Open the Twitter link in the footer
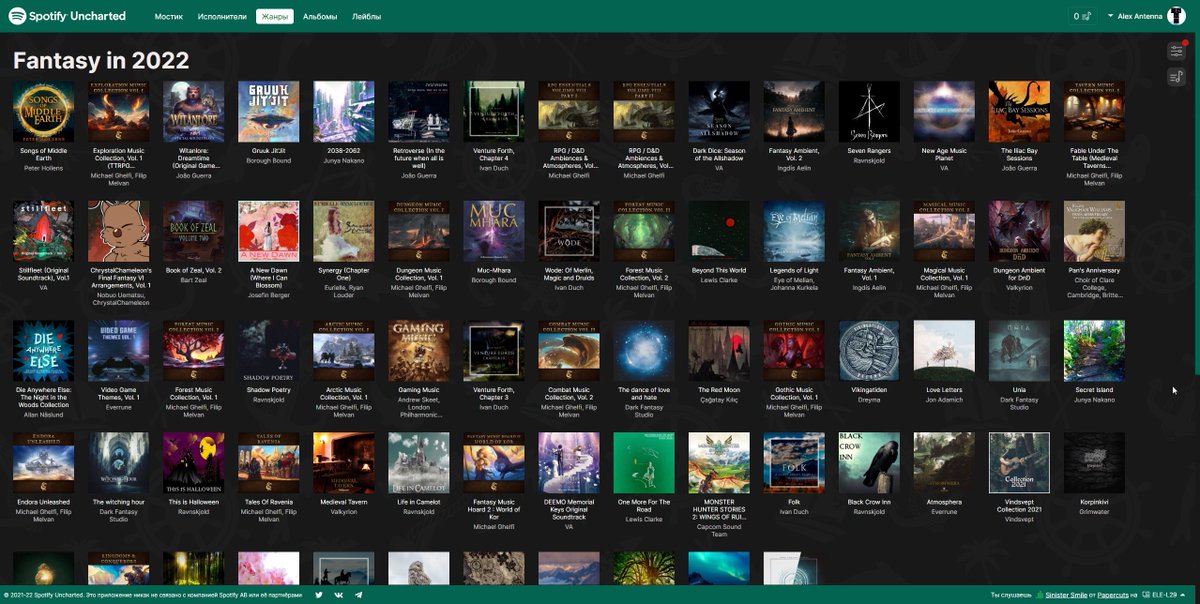1200x604 pixels. pos(319,595)
